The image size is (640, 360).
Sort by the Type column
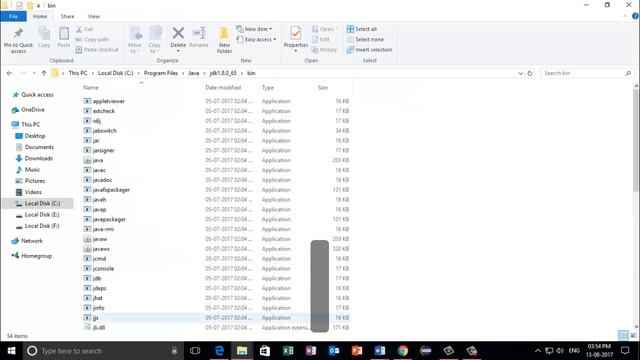(268, 88)
